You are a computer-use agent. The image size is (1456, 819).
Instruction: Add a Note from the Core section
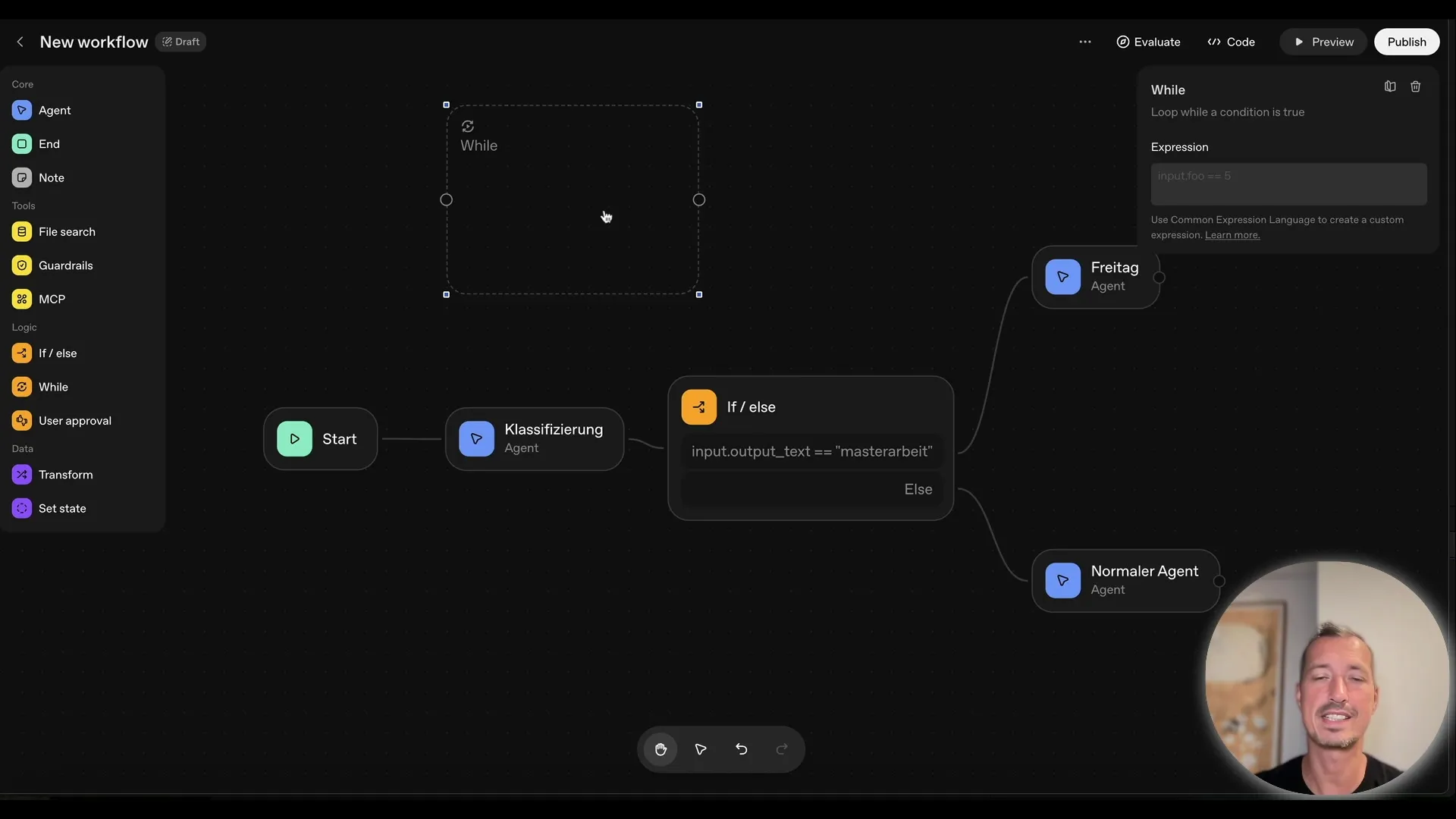(x=52, y=177)
